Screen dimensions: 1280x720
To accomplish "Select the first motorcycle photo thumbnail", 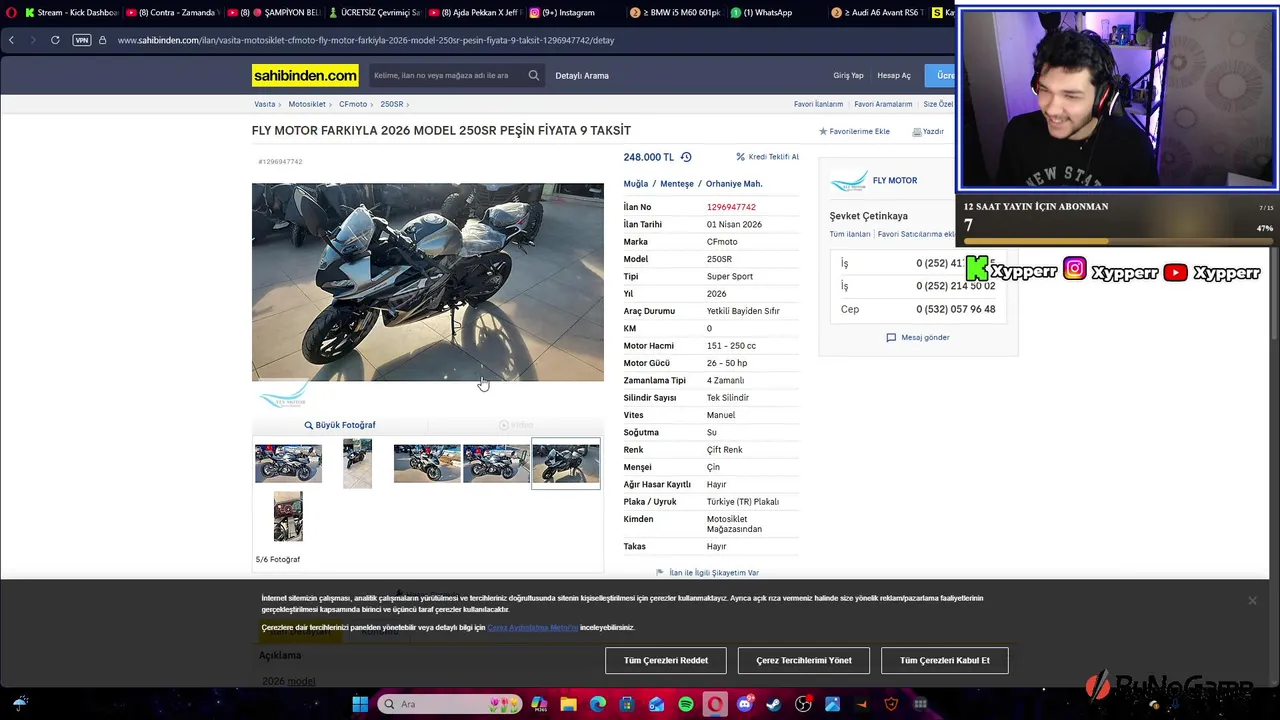I will [288, 464].
